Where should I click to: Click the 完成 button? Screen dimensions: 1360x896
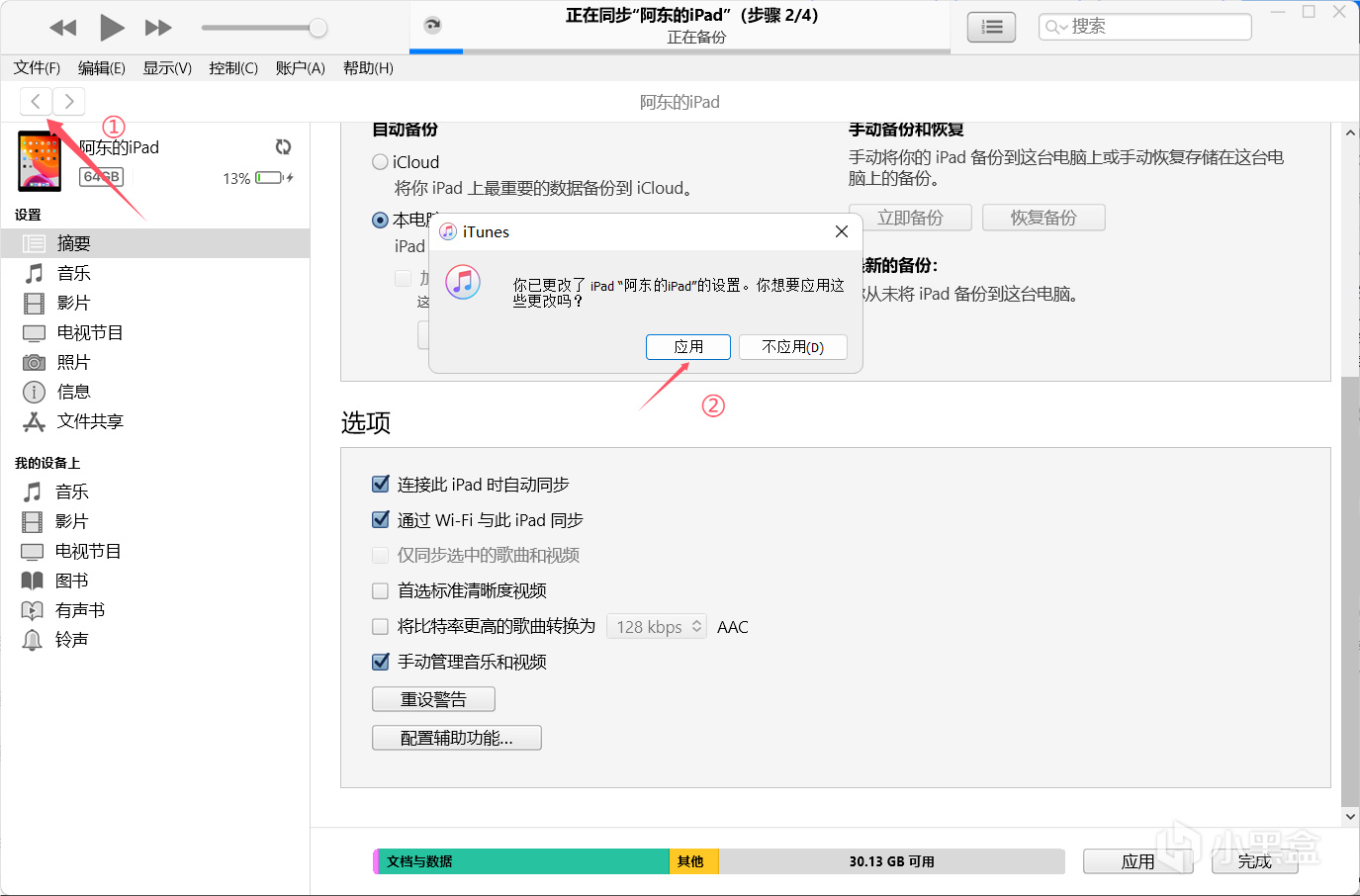tap(1255, 861)
